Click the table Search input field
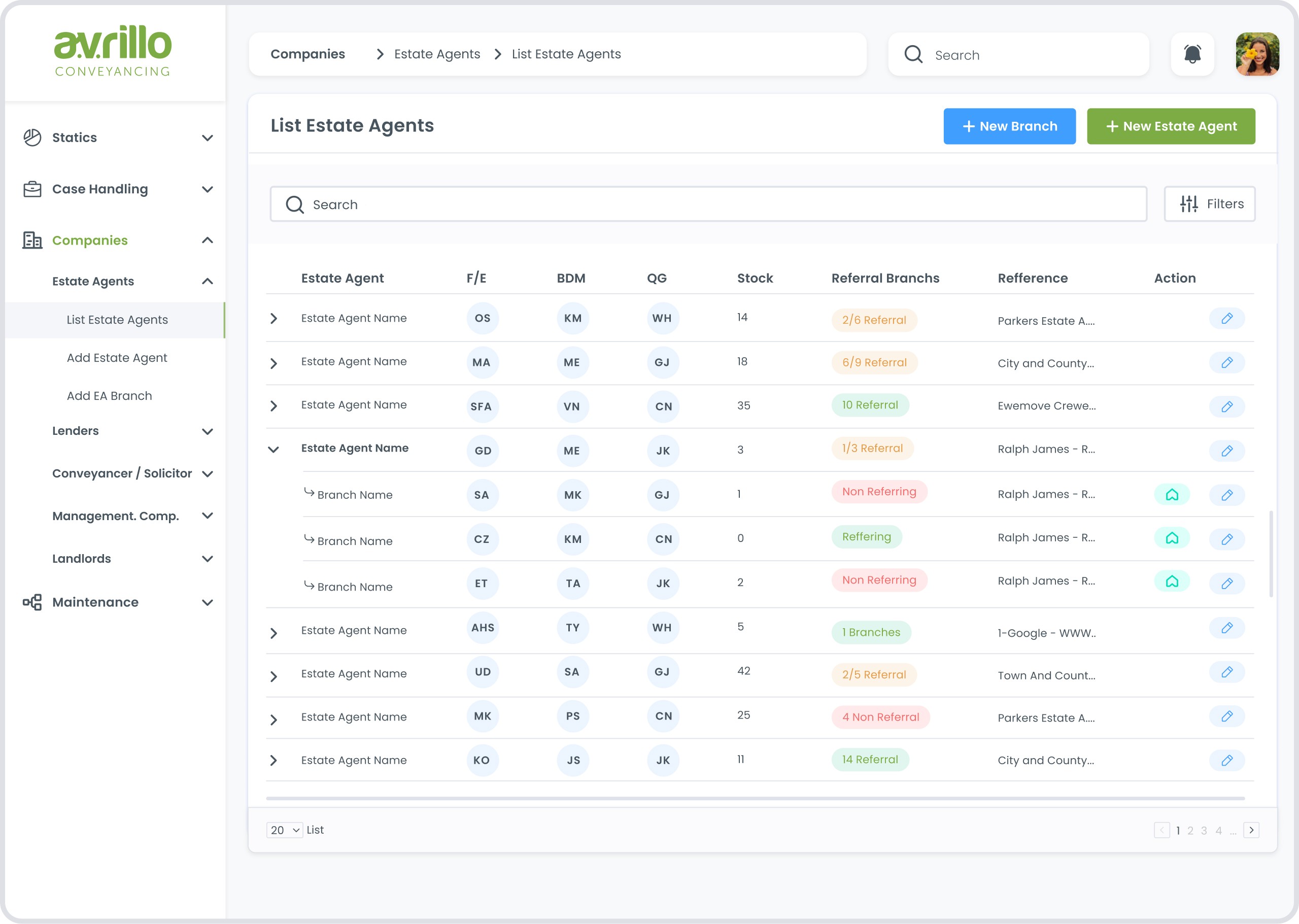The height and width of the screenshot is (924, 1299). coord(708,203)
